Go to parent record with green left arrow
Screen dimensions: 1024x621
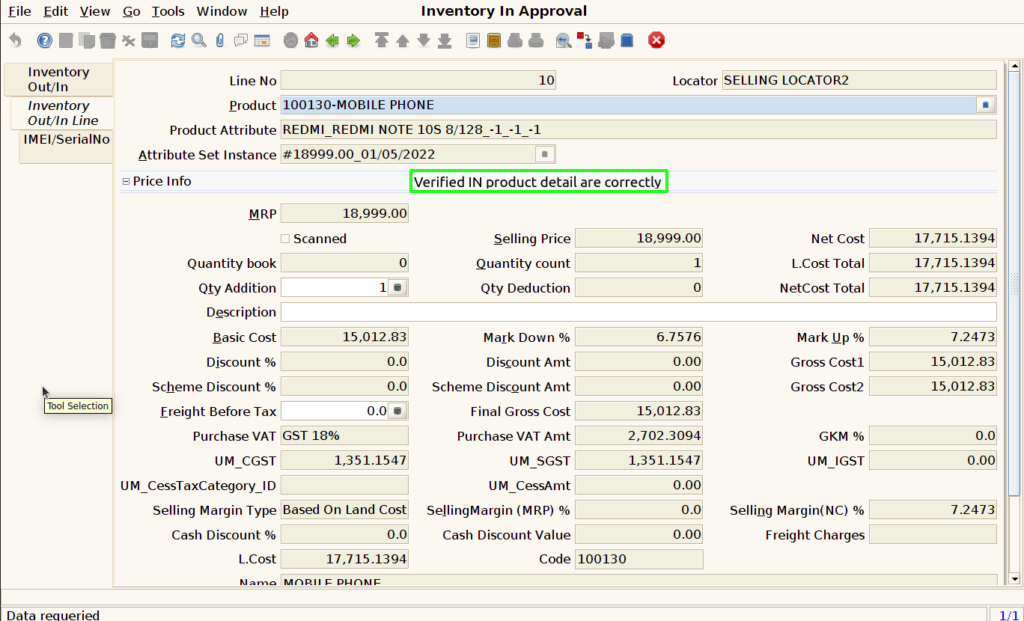(x=332, y=40)
